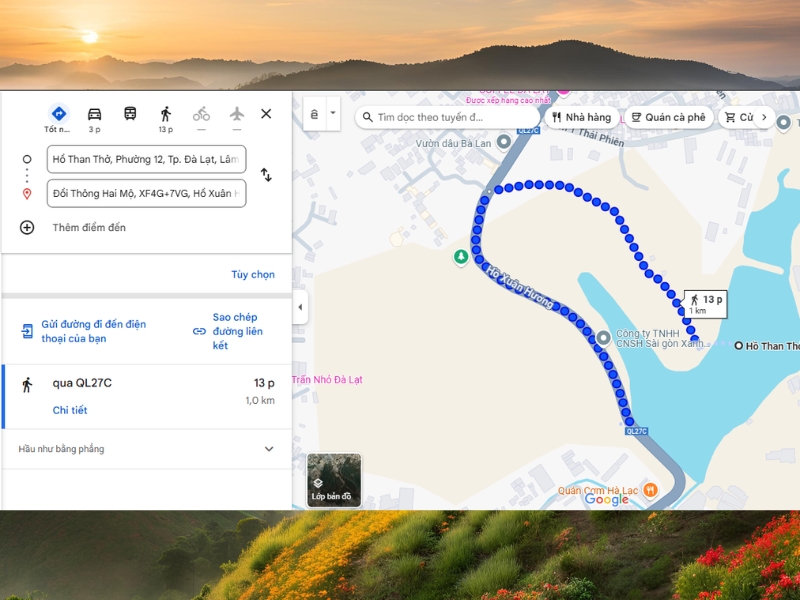Filter map by Quán cà phê

[x=667, y=117]
